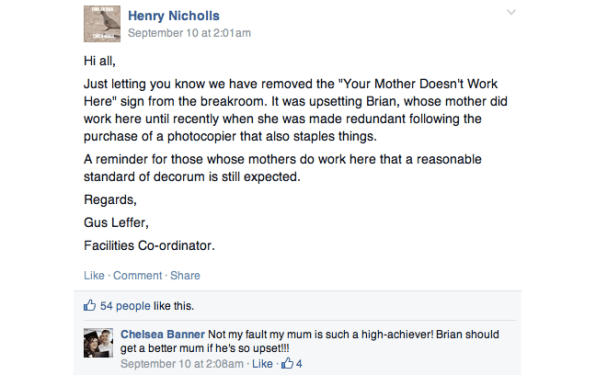Click the thumbs-up icon beside 54 people

90,305
